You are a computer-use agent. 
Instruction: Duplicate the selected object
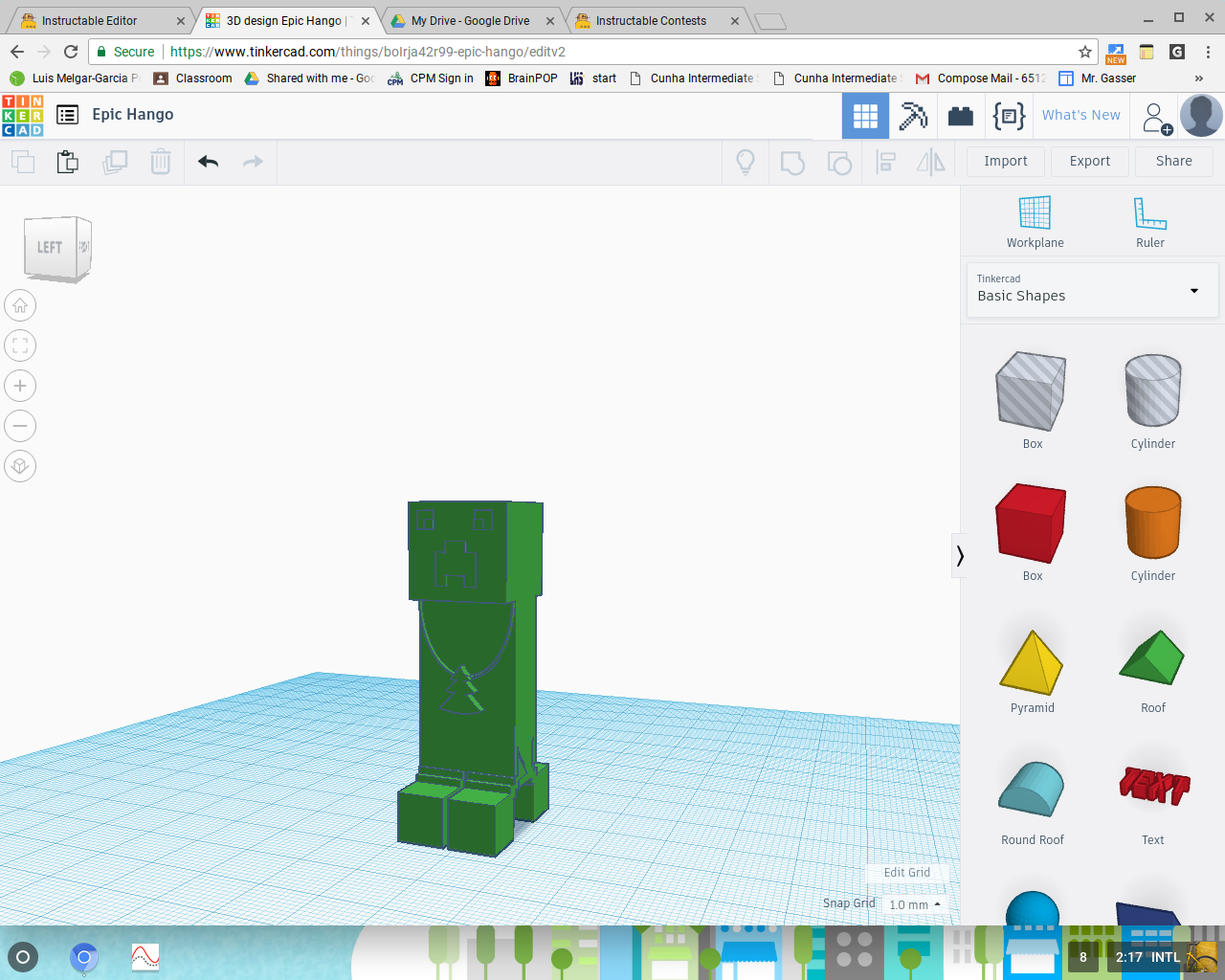coord(115,162)
